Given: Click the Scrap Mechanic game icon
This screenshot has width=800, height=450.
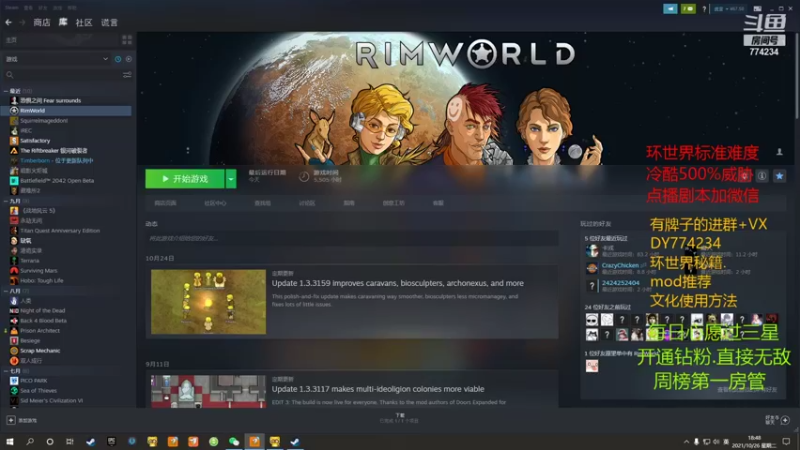Looking at the screenshot, I should 14,351.
